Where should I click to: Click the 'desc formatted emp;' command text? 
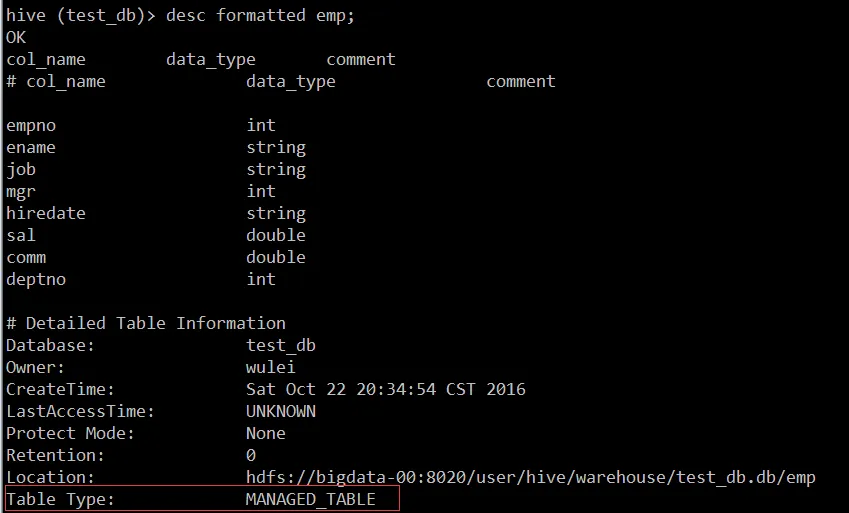point(260,15)
